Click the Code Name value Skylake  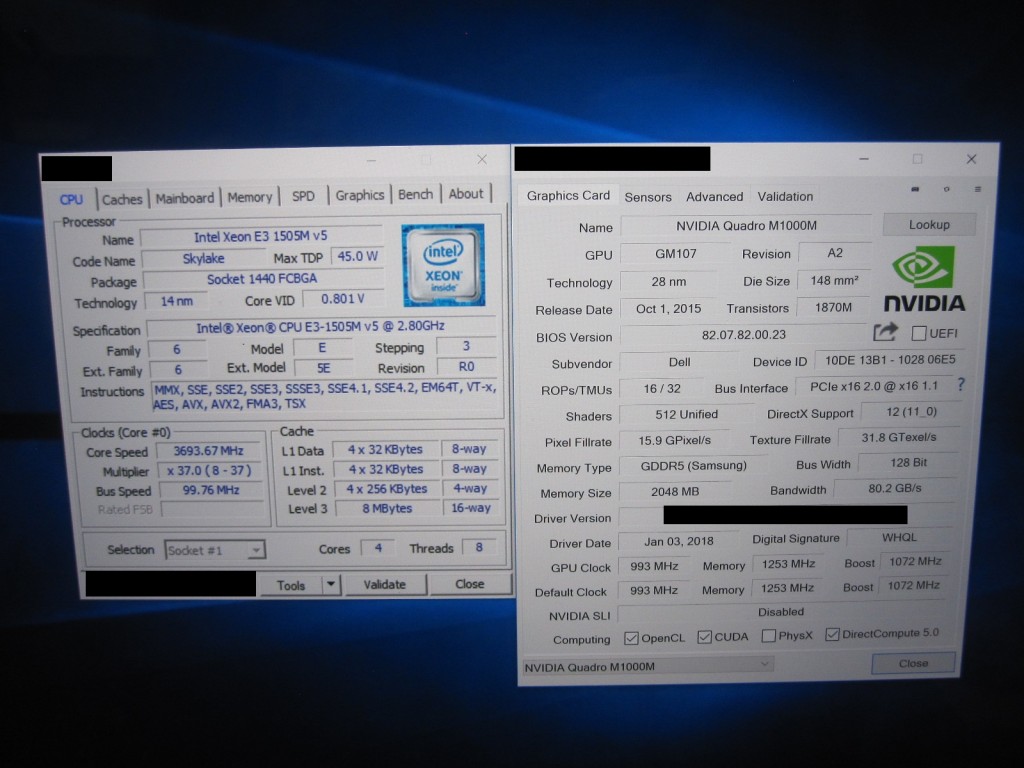204,258
